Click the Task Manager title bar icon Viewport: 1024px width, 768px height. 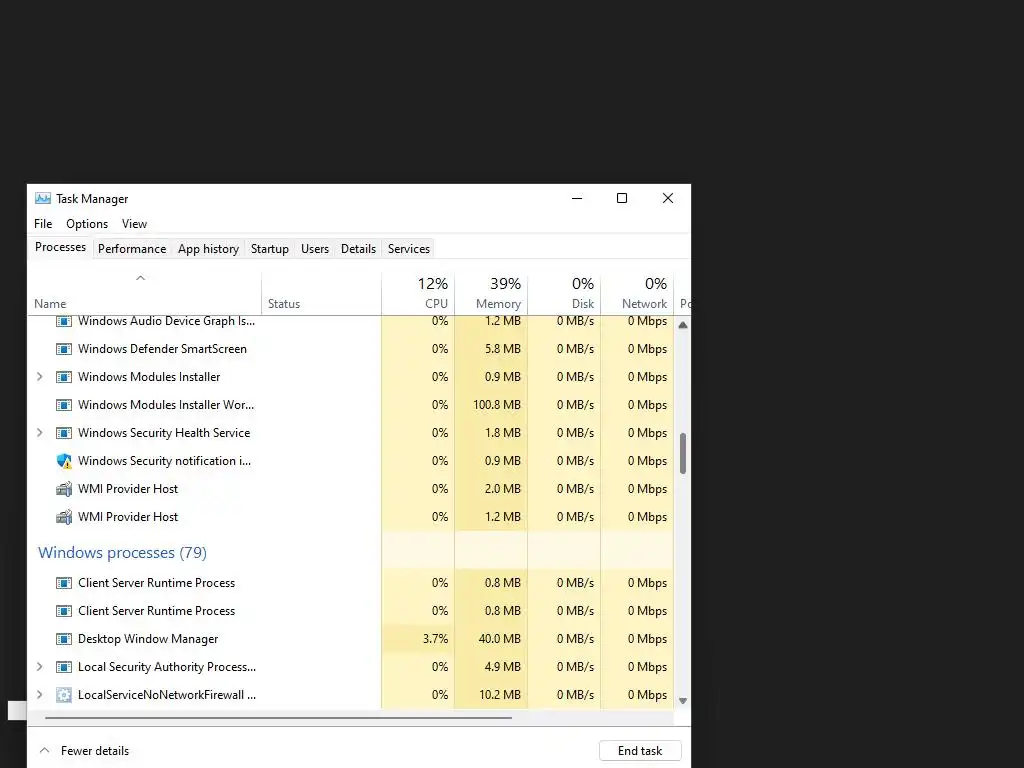42,199
